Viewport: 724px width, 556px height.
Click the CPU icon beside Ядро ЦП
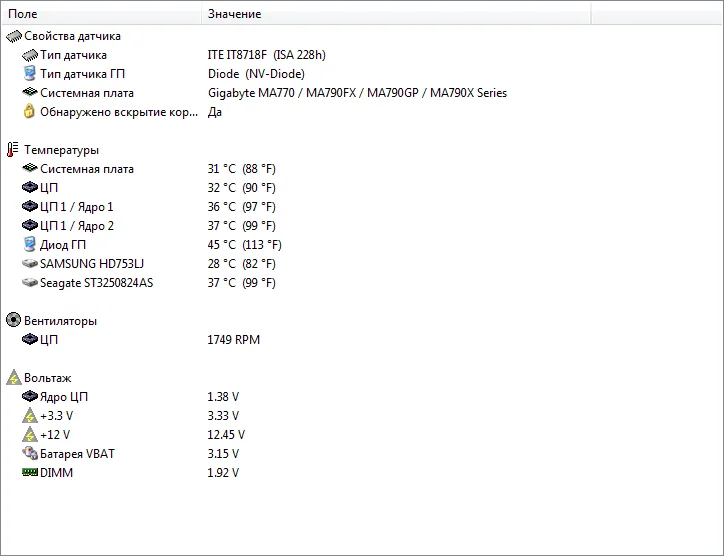pyautogui.click(x=30, y=396)
